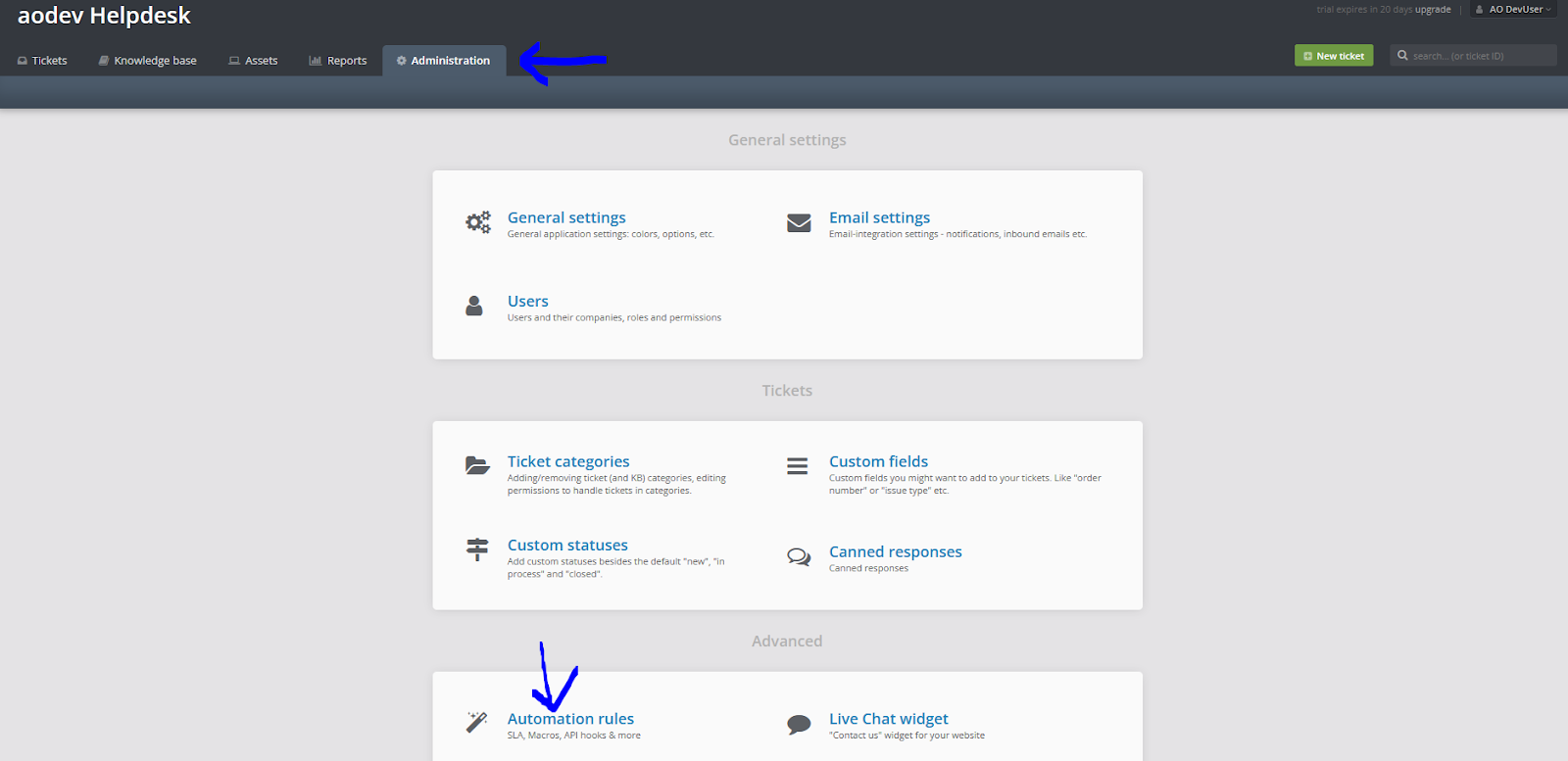Viewport: 1568px width, 761px height.
Task: Go to the Assets tab
Action: click(x=253, y=61)
